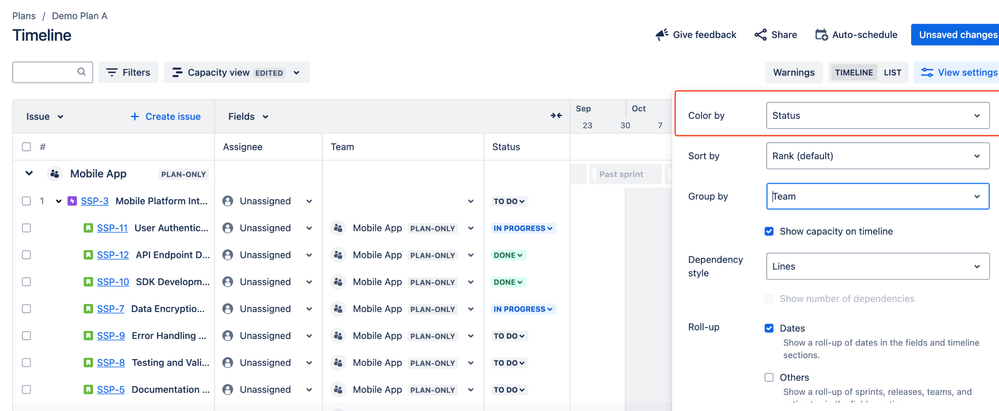The width and height of the screenshot is (999, 411).
Task: Click the purple epic icon for SSP-3
Action: [72, 201]
